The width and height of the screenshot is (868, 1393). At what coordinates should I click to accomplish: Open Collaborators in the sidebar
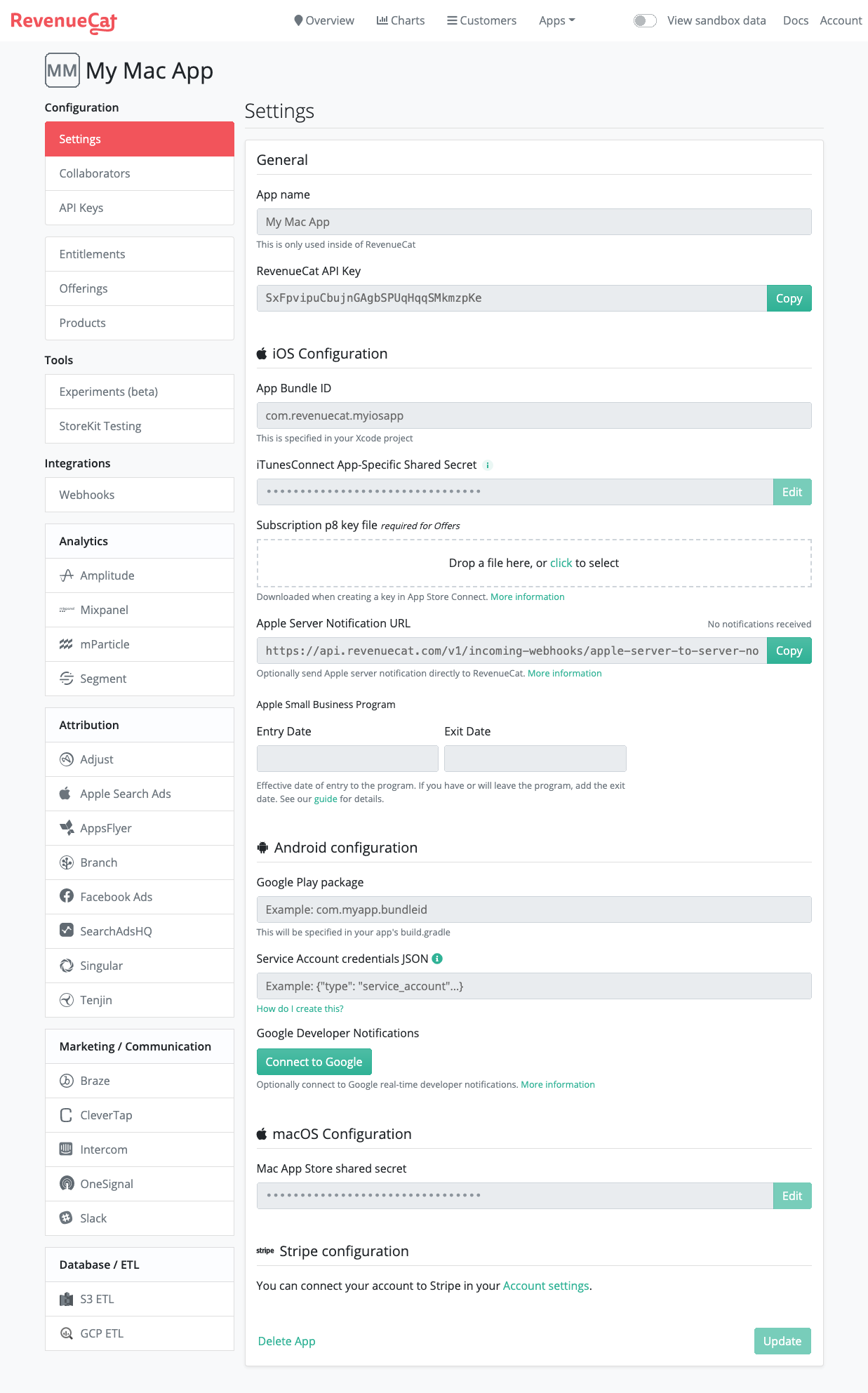click(140, 173)
